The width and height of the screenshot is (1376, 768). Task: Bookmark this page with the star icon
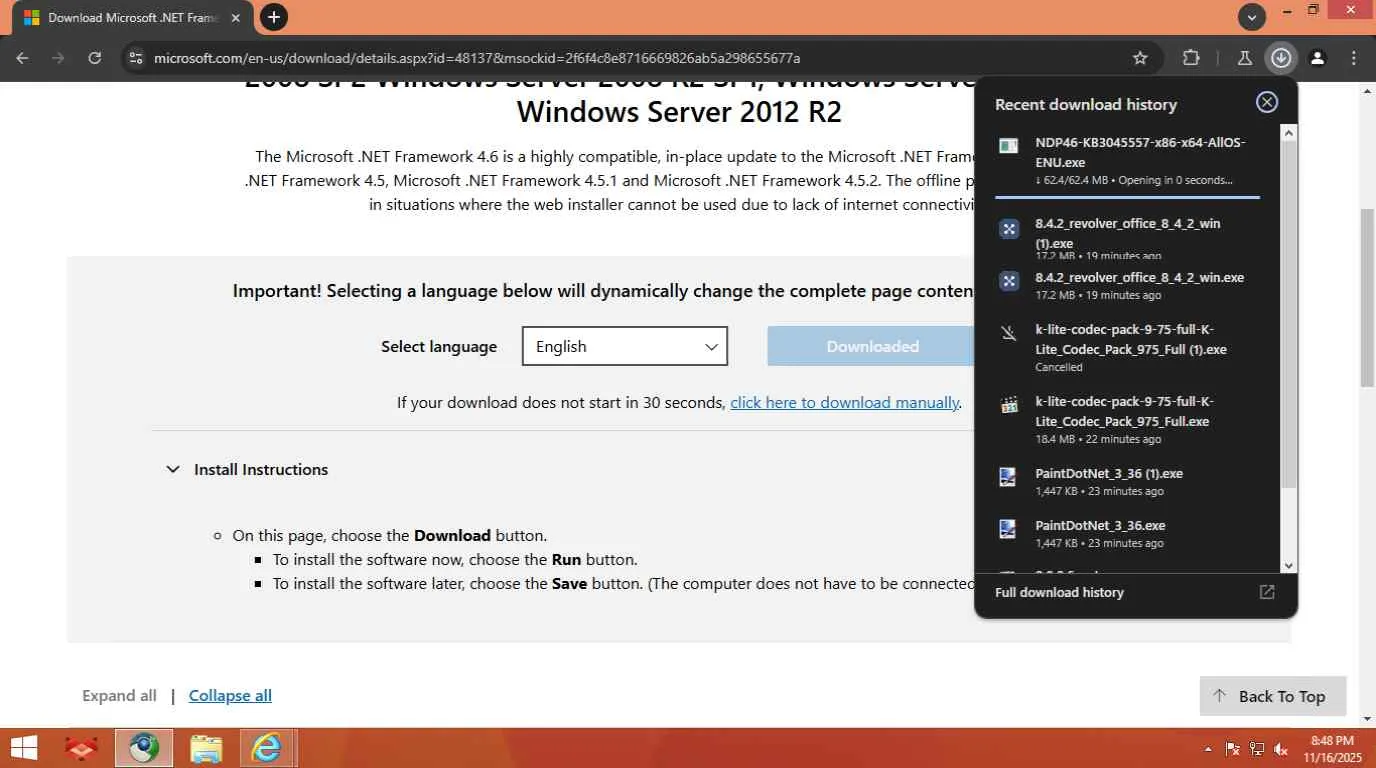coord(1140,58)
